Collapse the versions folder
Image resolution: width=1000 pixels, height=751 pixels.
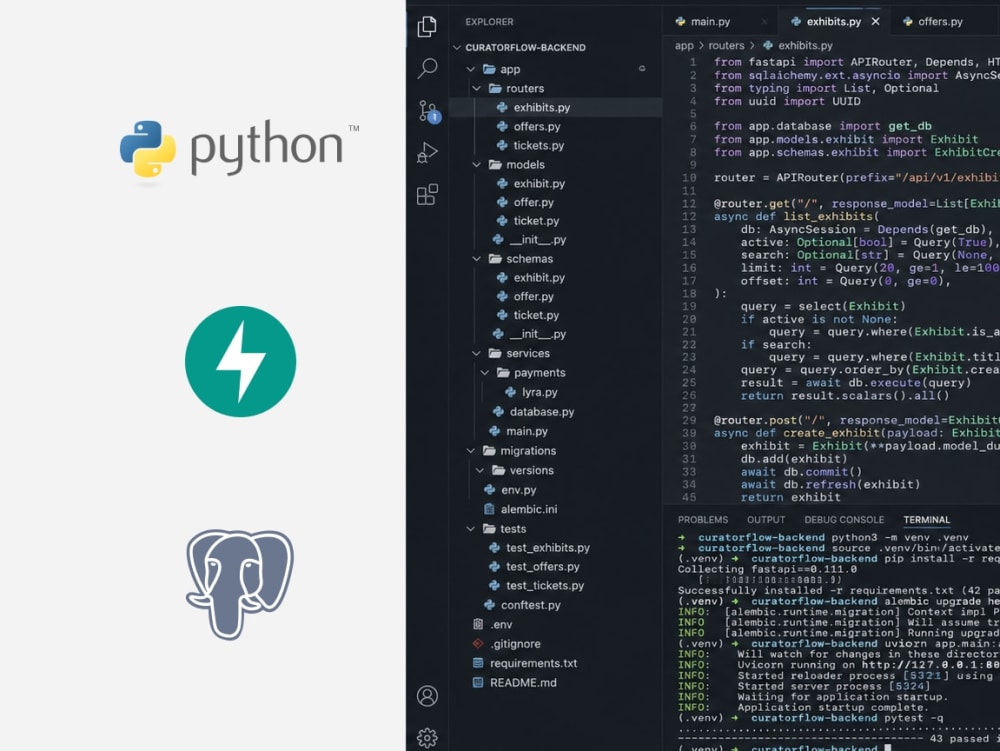[480, 470]
